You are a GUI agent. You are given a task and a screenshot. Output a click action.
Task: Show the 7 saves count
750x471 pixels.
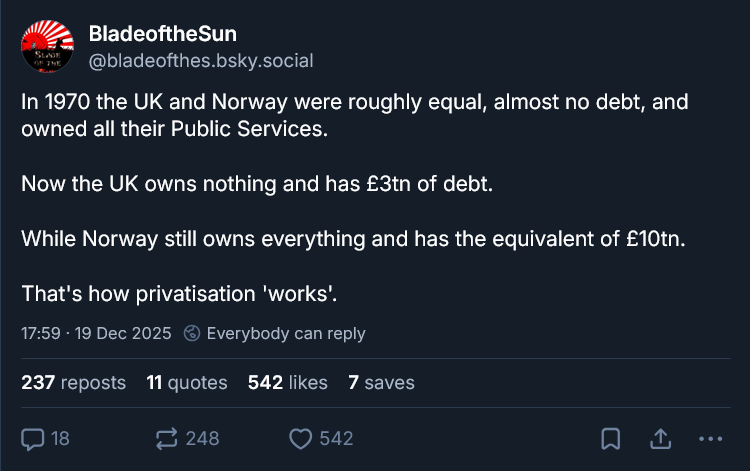[381, 382]
